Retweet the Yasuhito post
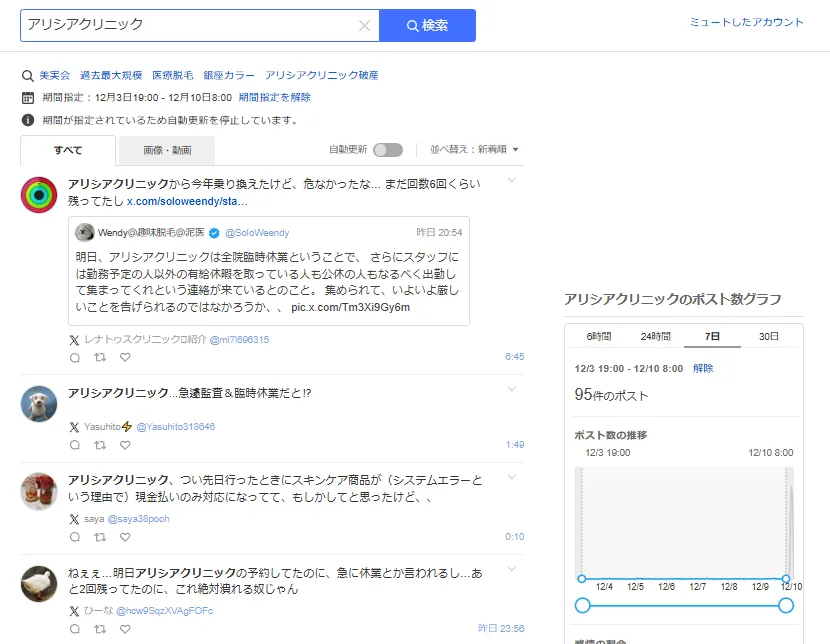This screenshot has height=644, width=830. click(100, 445)
